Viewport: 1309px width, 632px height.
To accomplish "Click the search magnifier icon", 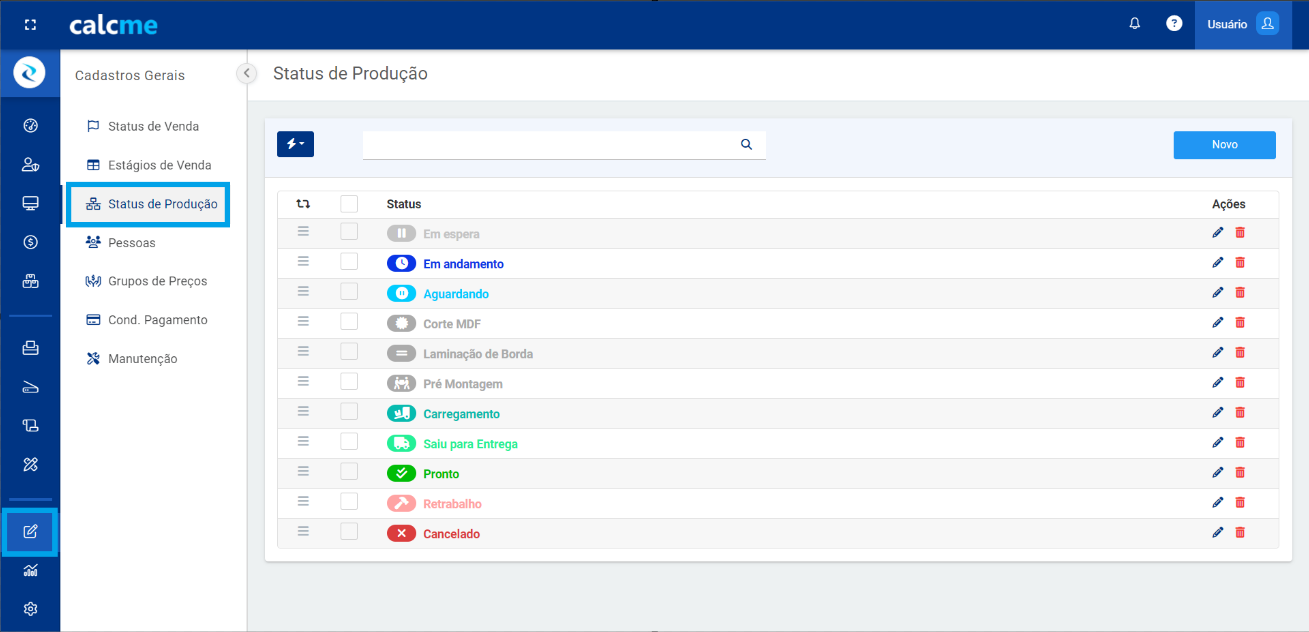I will coord(746,144).
